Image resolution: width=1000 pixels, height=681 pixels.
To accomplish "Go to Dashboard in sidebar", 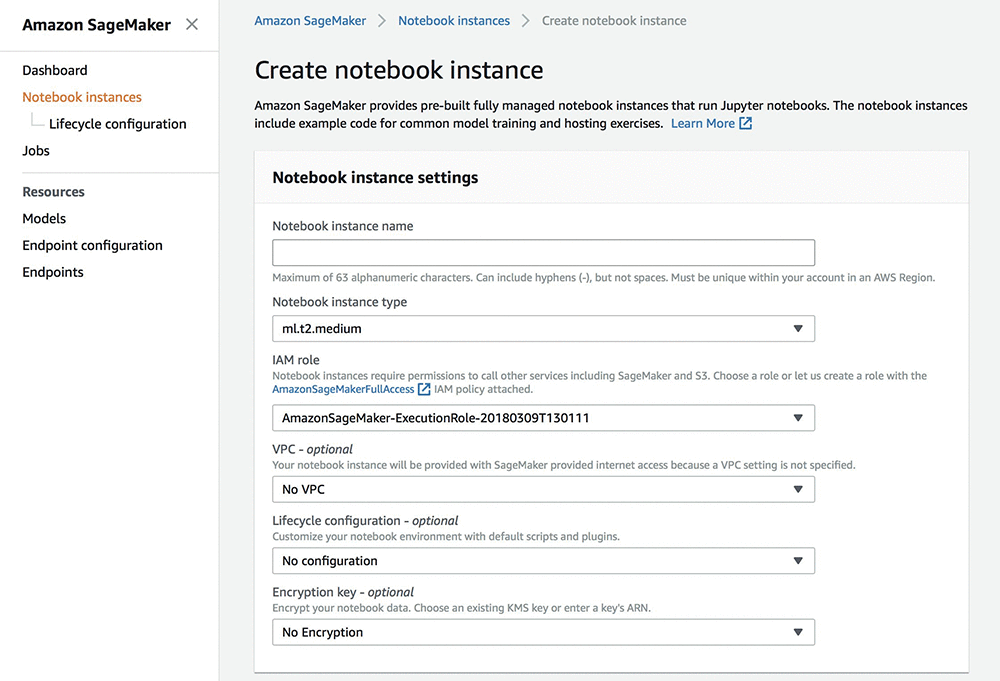I will [x=55, y=70].
